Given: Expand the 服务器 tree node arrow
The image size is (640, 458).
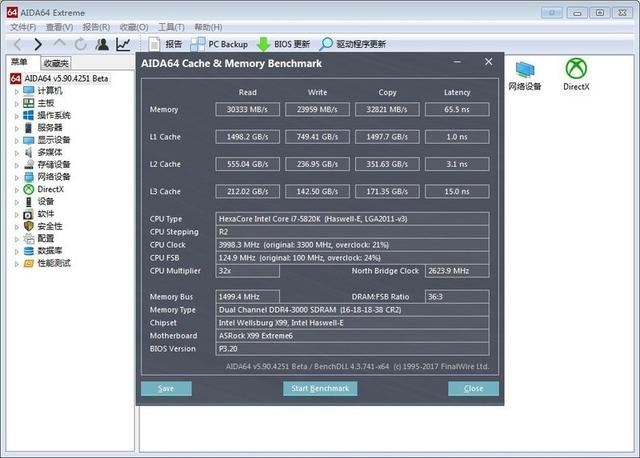Looking at the screenshot, I should click(x=16, y=128).
